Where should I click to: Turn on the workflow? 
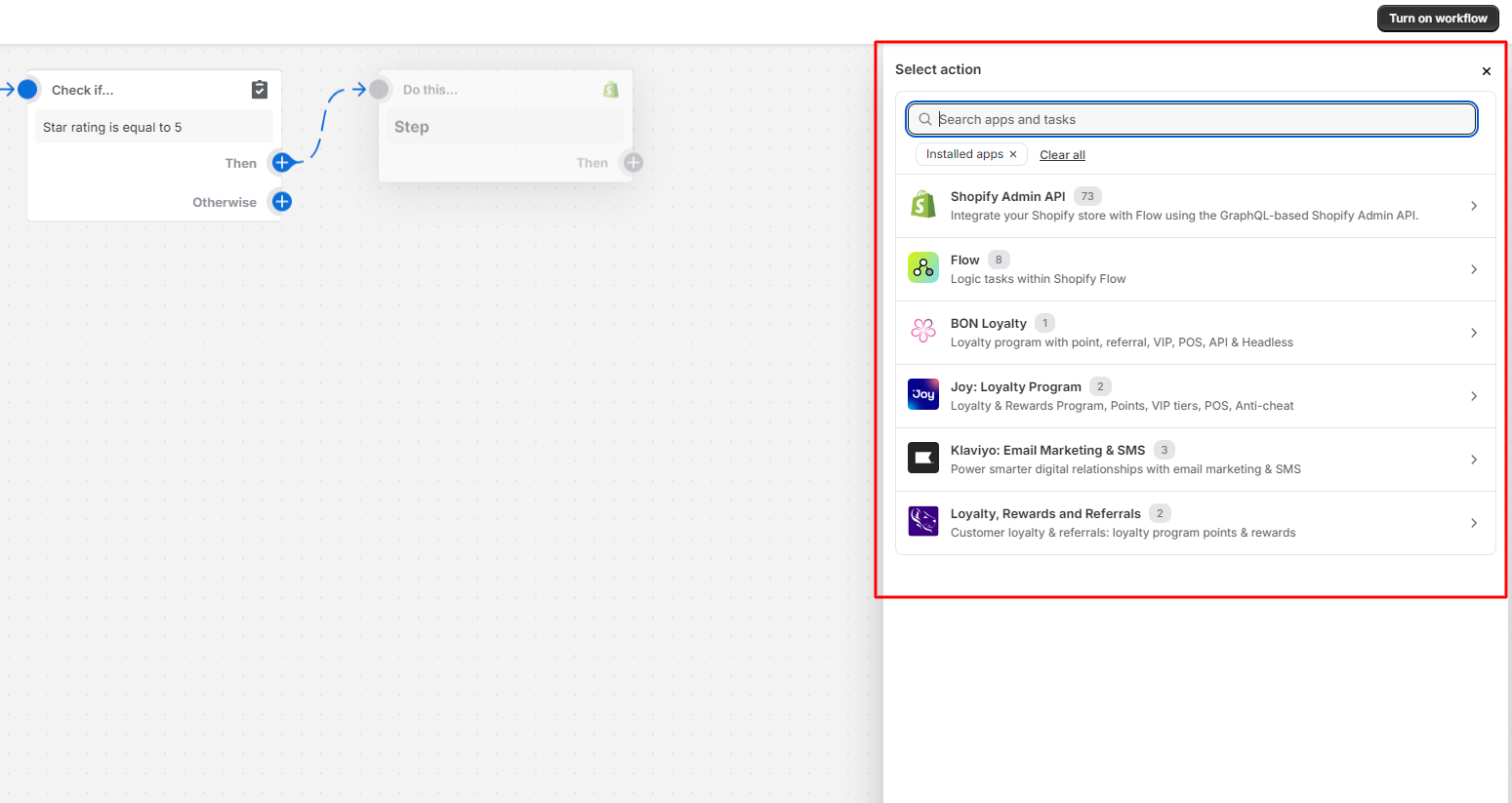point(1438,19)
